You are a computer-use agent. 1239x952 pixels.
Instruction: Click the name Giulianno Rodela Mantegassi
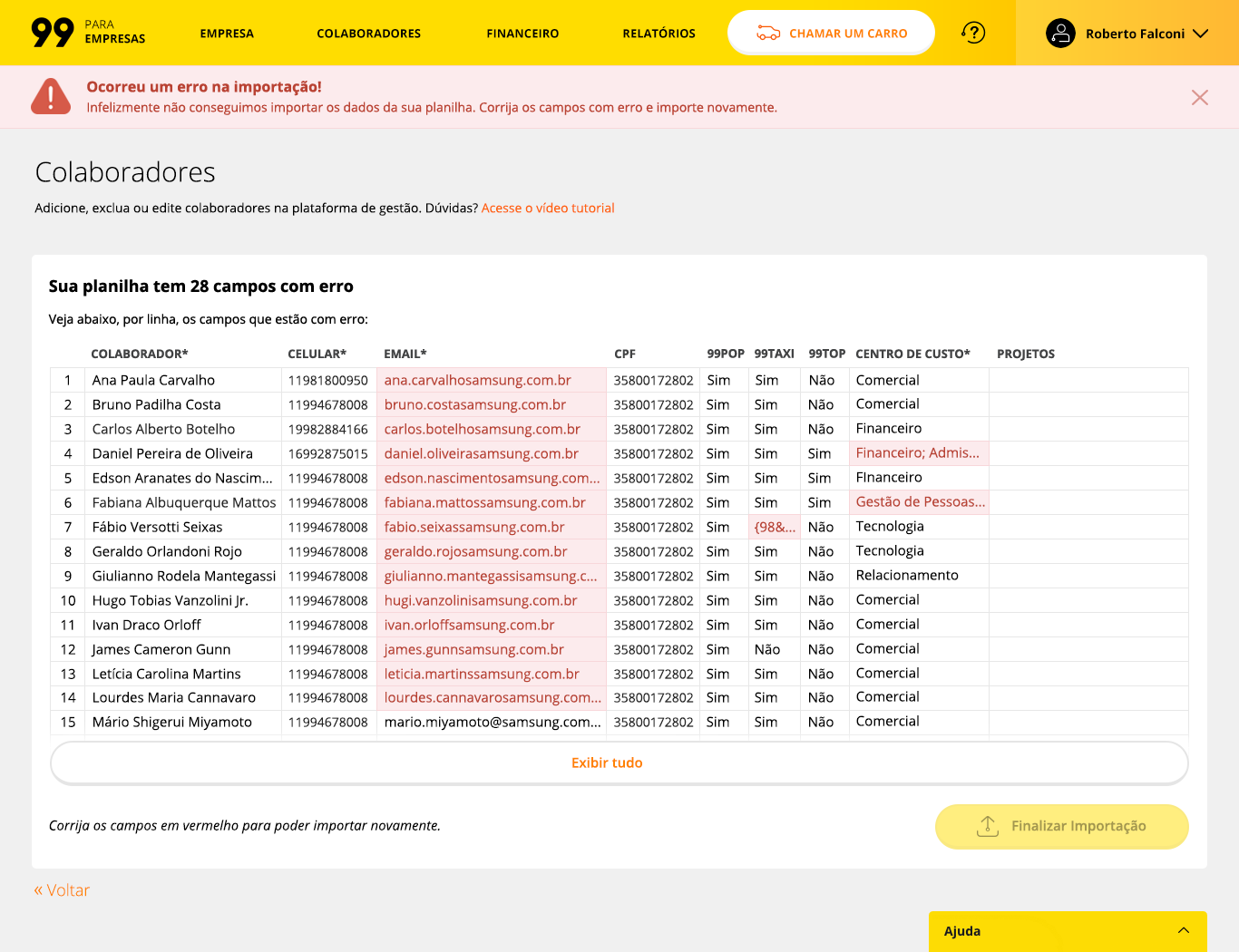tap(184, 576)
